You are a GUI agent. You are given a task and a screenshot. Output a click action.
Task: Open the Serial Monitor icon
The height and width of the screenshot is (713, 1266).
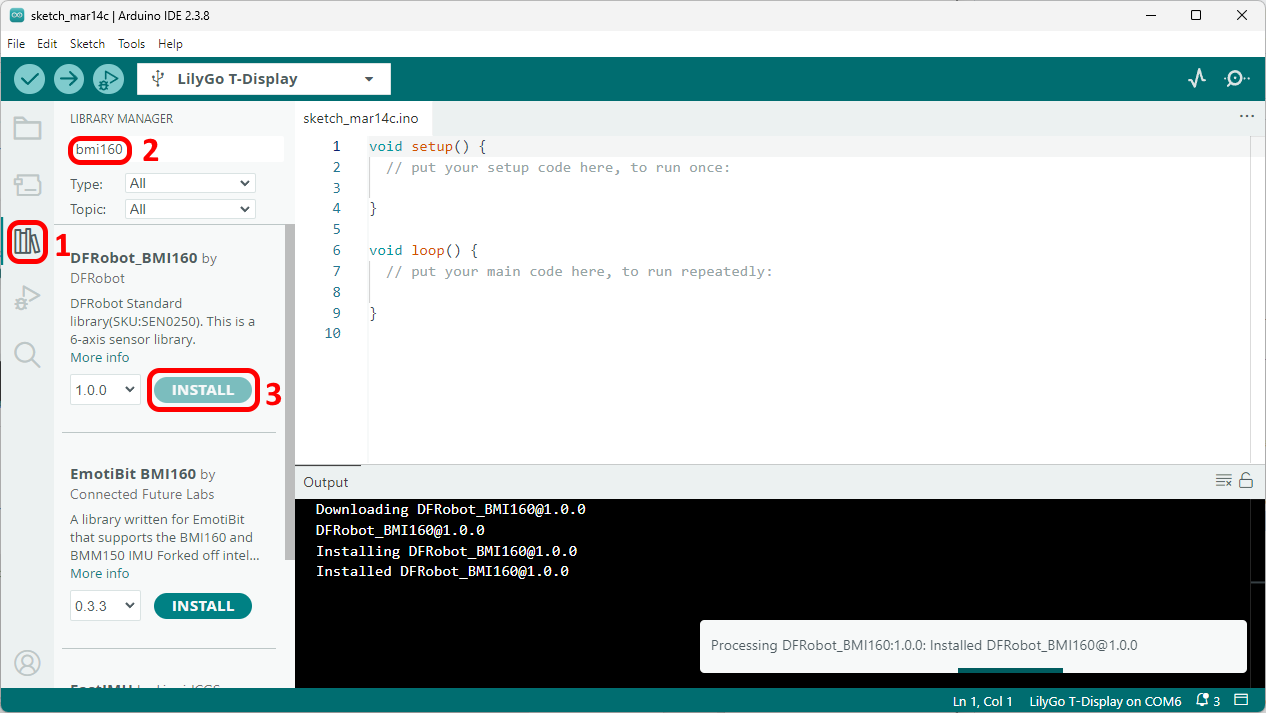pos(1237,79)
